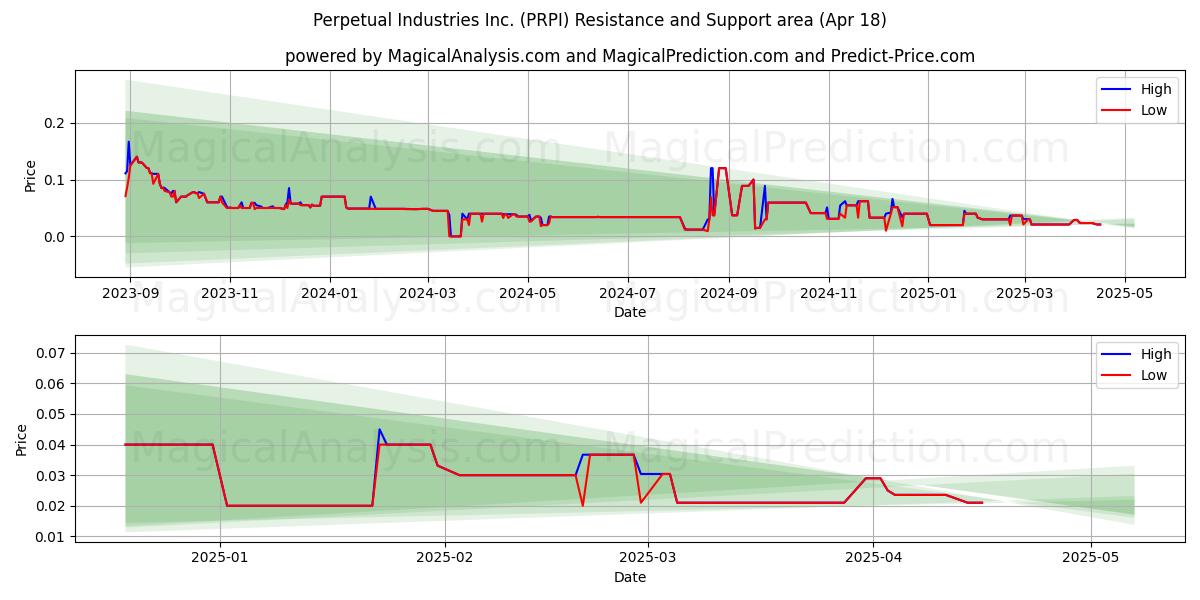Click '2025-01' tick on lower chart axis

[x=220, y=558]
